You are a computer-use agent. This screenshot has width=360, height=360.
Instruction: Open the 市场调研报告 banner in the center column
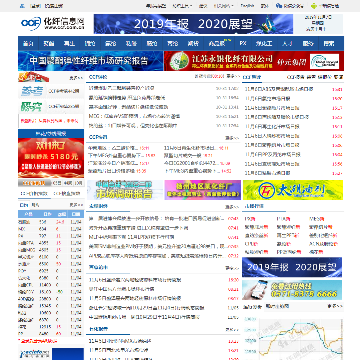point(125,190)
